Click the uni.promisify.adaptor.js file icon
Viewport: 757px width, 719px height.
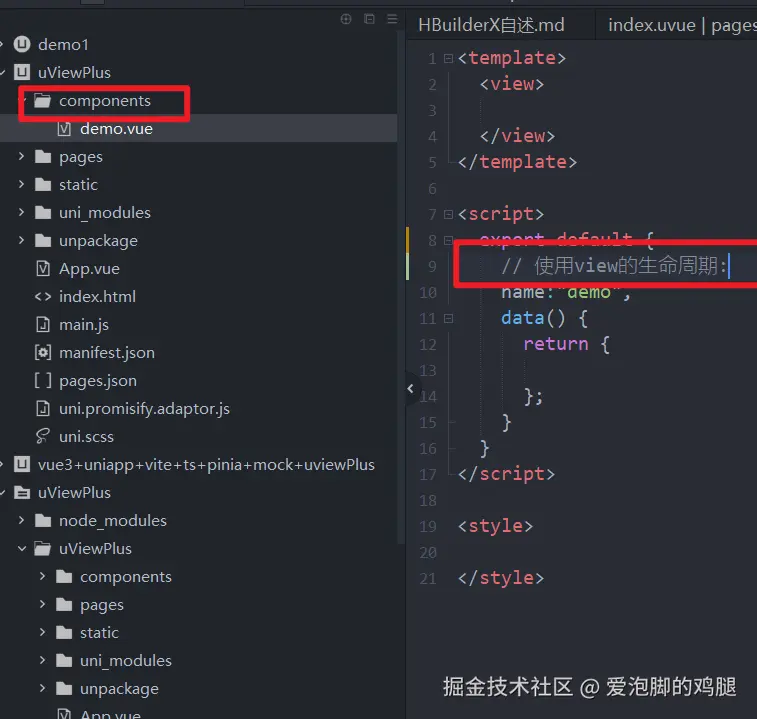point(43,409)
